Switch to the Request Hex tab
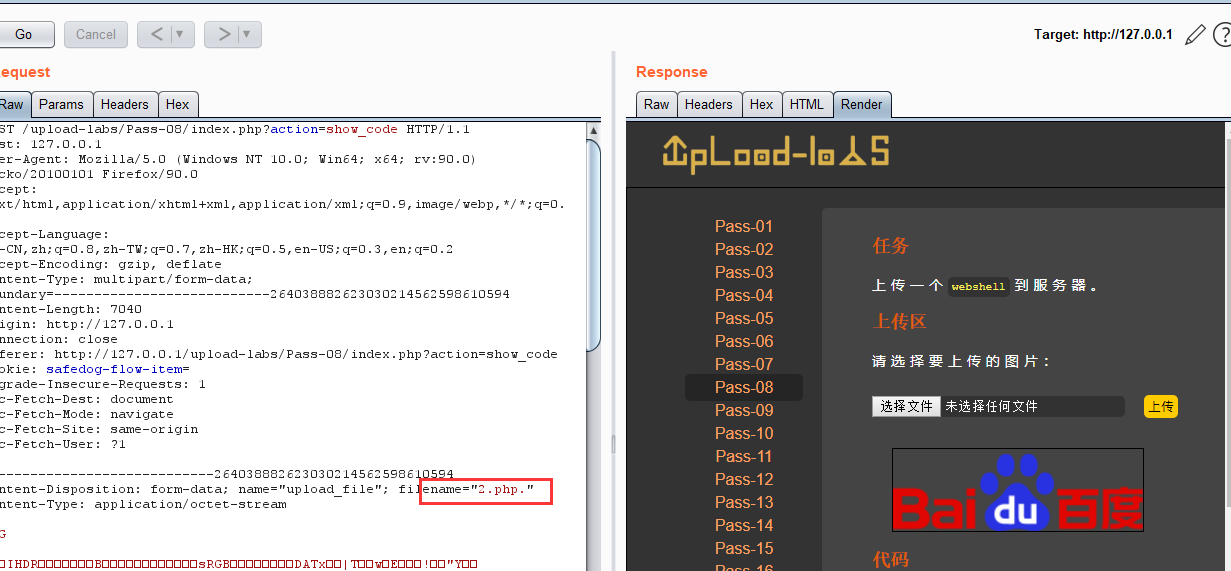The image size is (1231, 571). coord(178,104)
